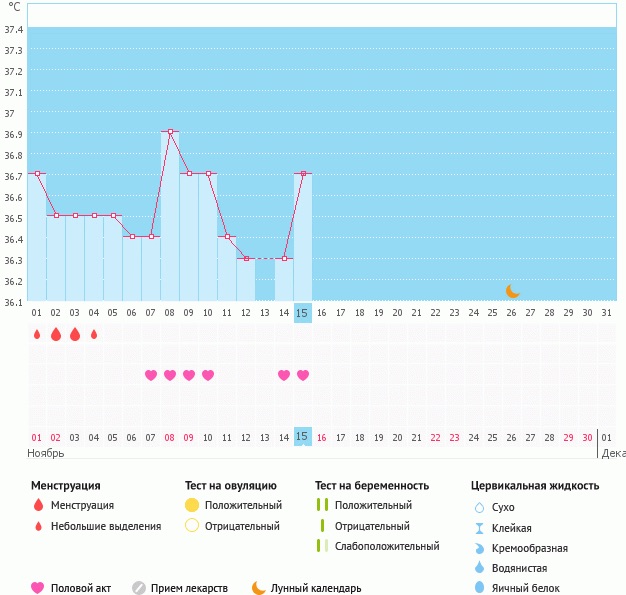
Task: Click the 'Водянистая' cervical fluid legend icon
Action: pos(478,568)
